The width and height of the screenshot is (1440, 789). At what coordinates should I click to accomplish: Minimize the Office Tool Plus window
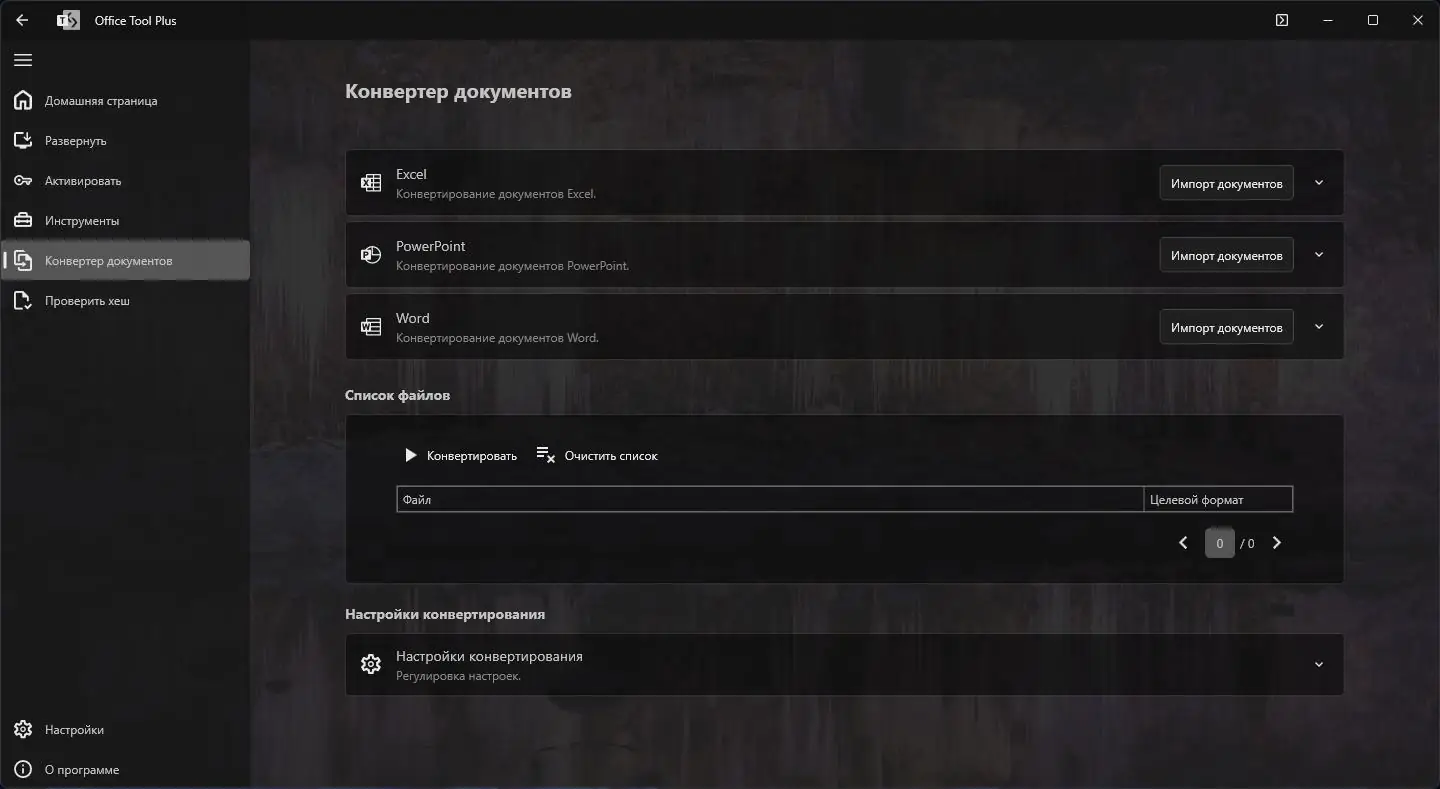click(x=1327, y=20)
